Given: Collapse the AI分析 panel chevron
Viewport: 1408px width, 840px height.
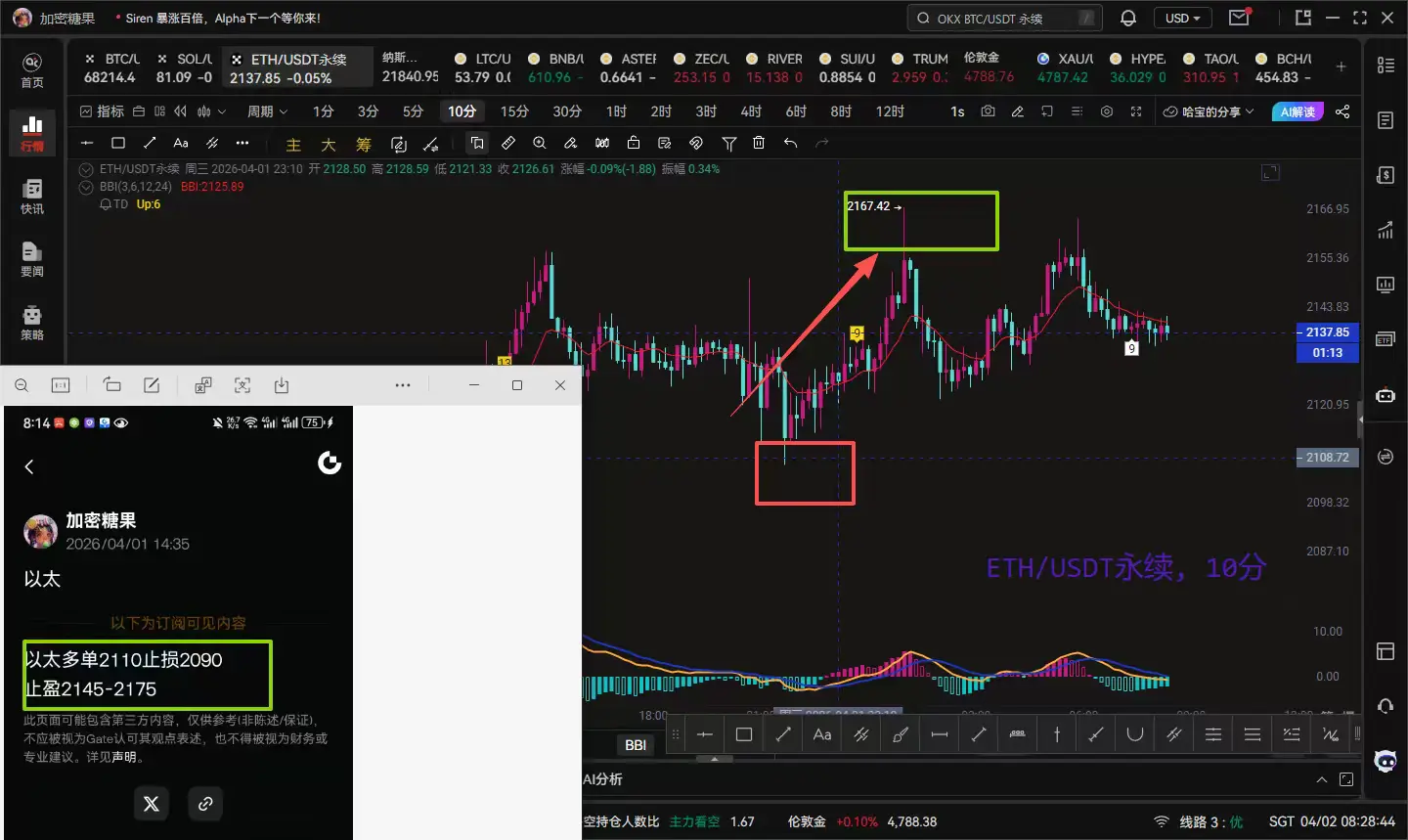Looking at the screenshot, I should 1322,779.
